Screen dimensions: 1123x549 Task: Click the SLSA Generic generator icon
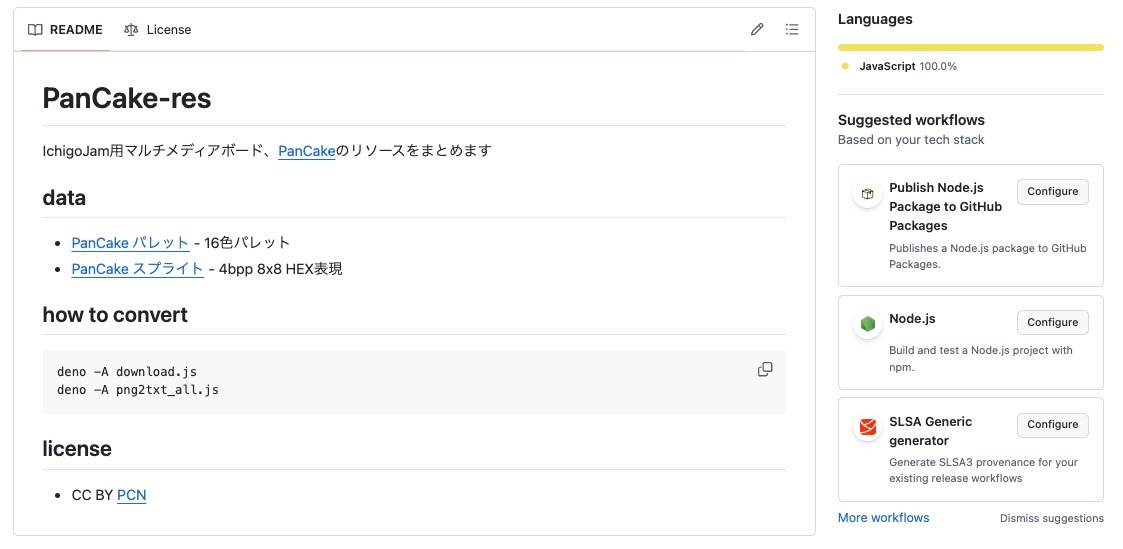tap(867, 427)
